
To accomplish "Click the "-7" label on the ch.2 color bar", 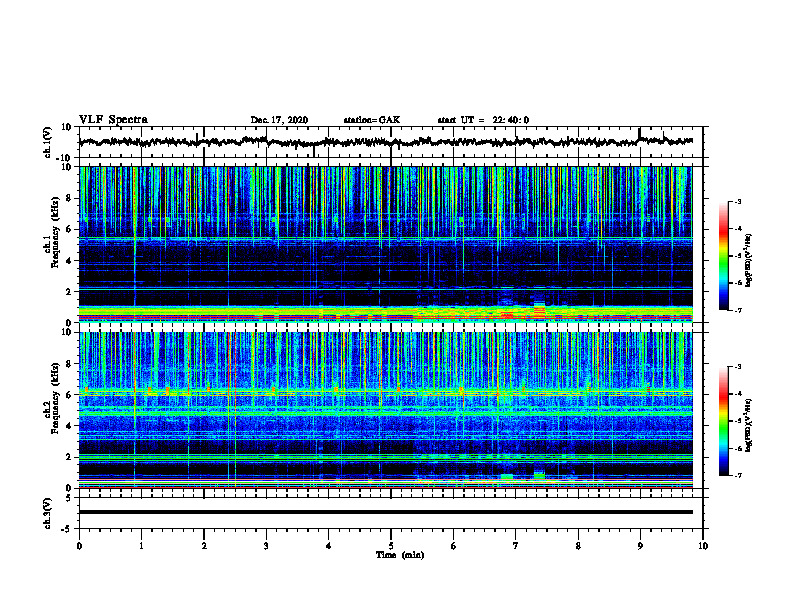I will coord(737,476).
